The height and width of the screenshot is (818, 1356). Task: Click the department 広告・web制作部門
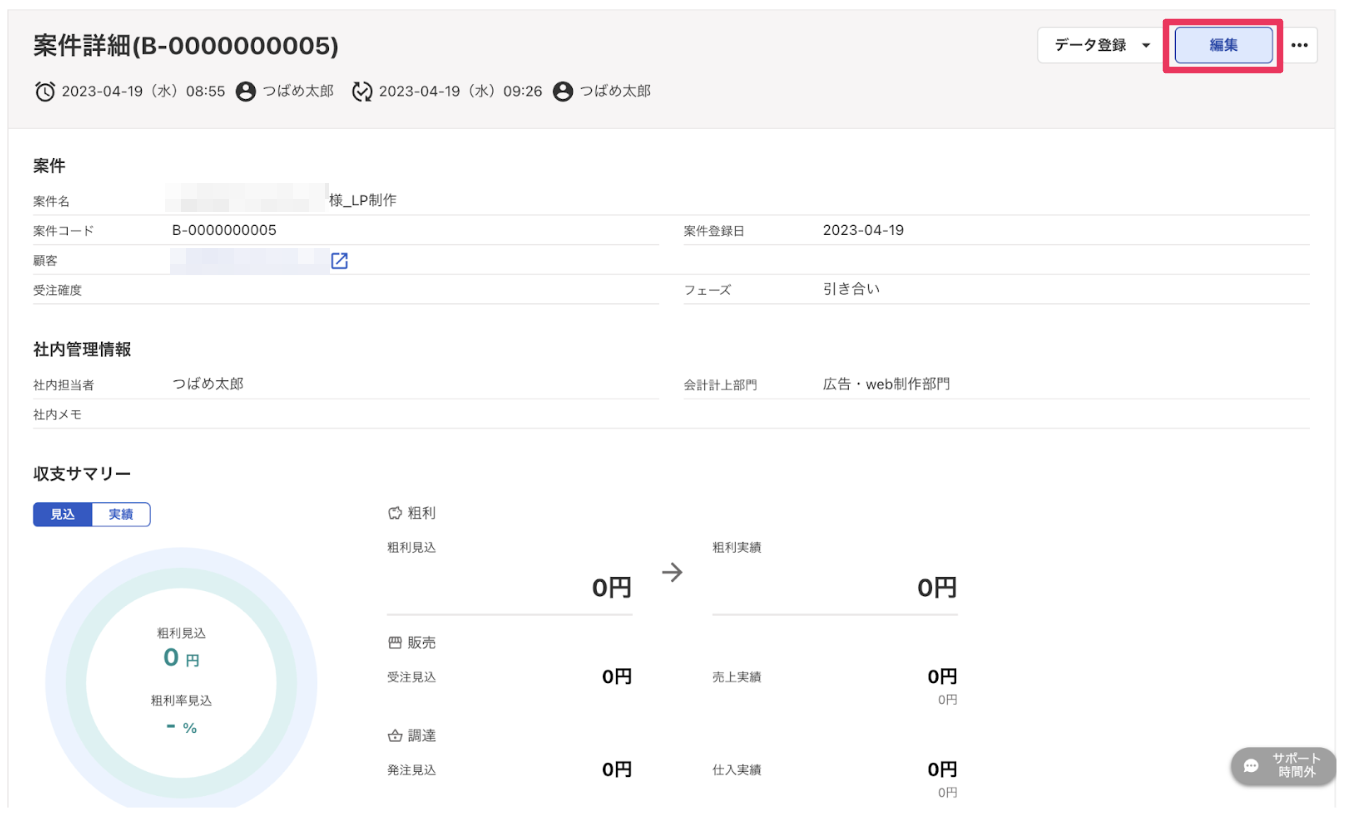886,383
